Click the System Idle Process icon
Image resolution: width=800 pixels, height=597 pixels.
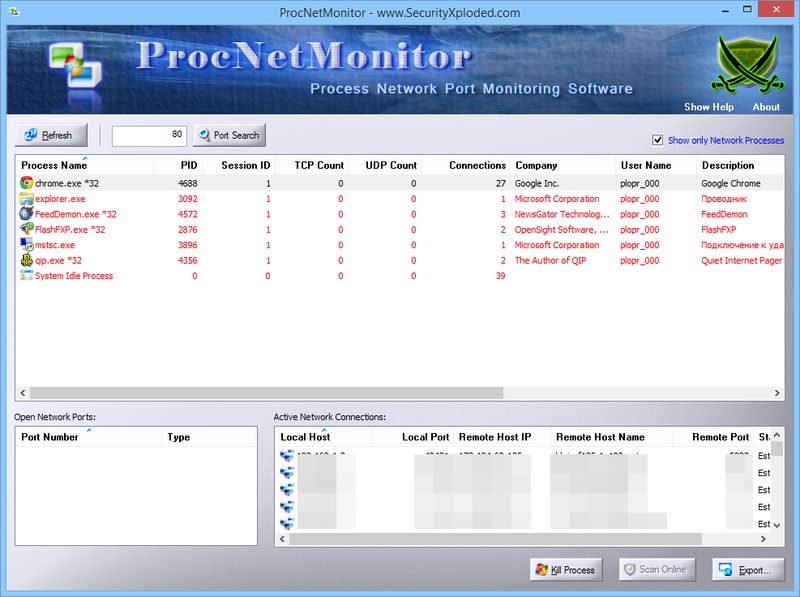[x=27, y=276]
